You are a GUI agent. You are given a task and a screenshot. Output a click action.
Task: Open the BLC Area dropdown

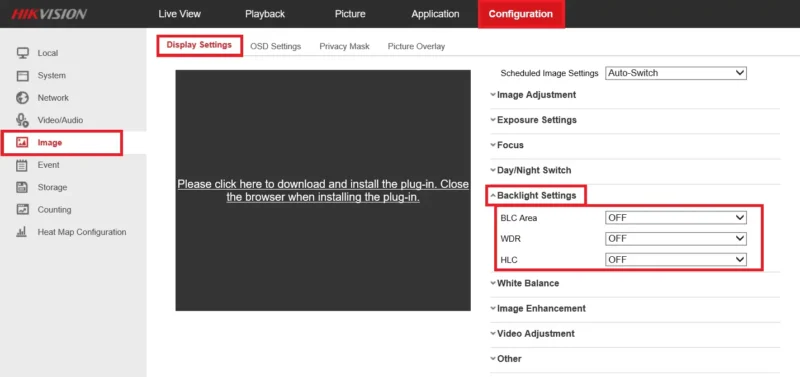(x=676, y=218)
